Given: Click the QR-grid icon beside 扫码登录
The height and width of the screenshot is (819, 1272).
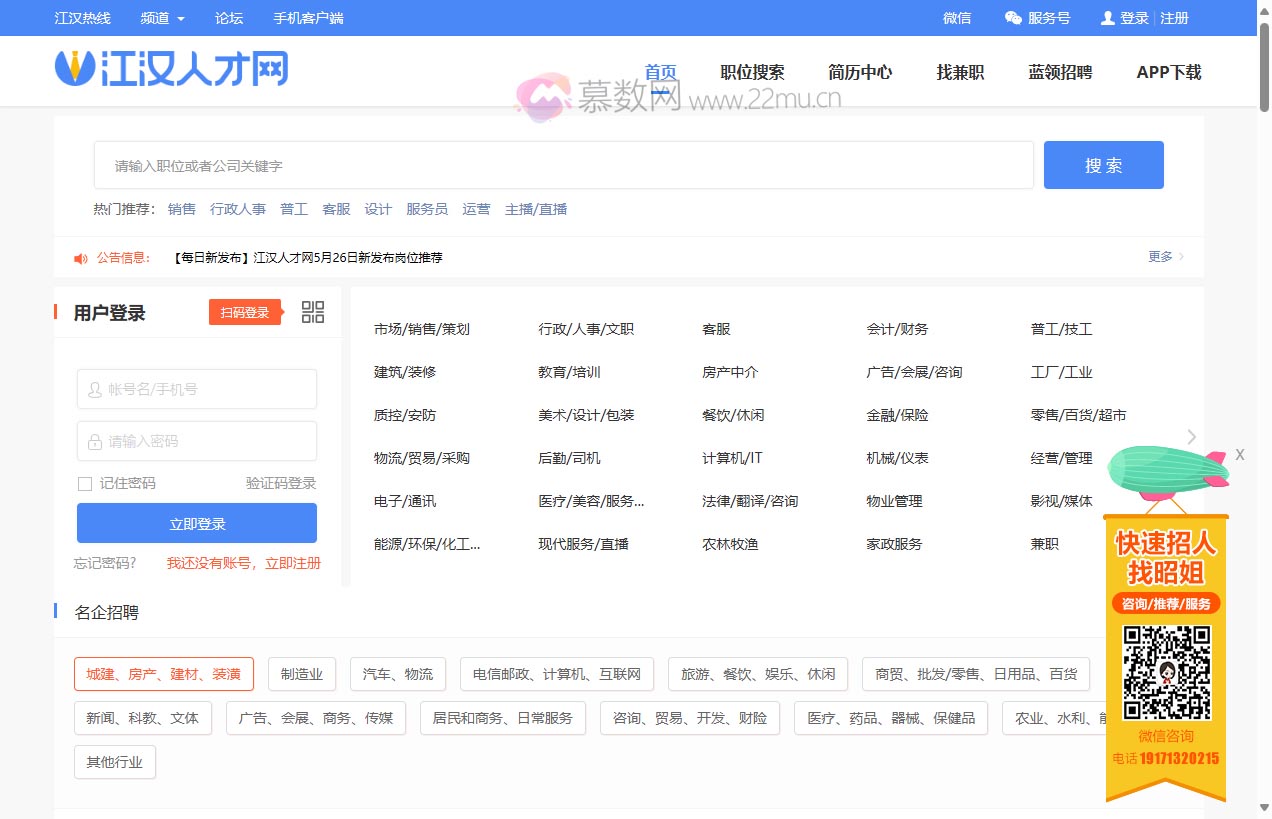Looking at the screenshot, I should pyautogui.click(x=313, y=311).
